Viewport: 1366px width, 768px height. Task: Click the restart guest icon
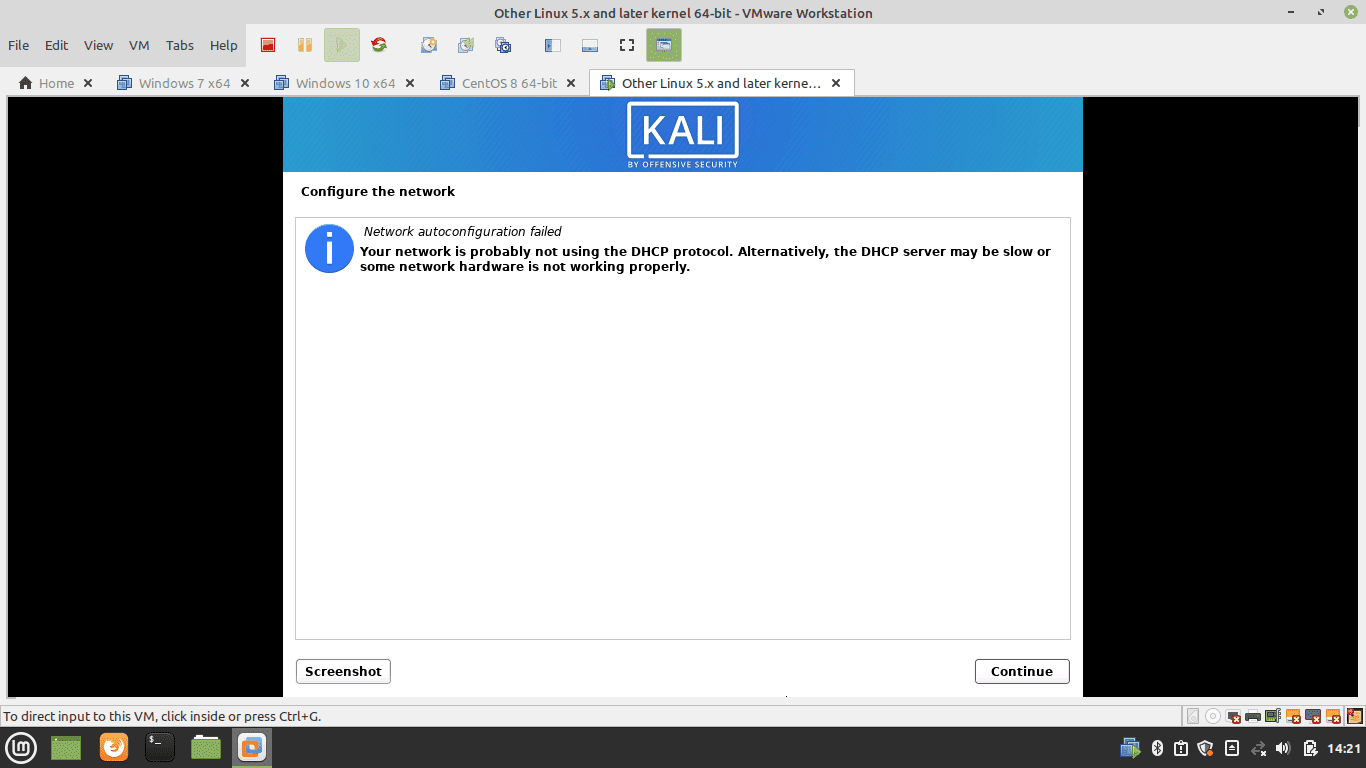click(378, 45)
